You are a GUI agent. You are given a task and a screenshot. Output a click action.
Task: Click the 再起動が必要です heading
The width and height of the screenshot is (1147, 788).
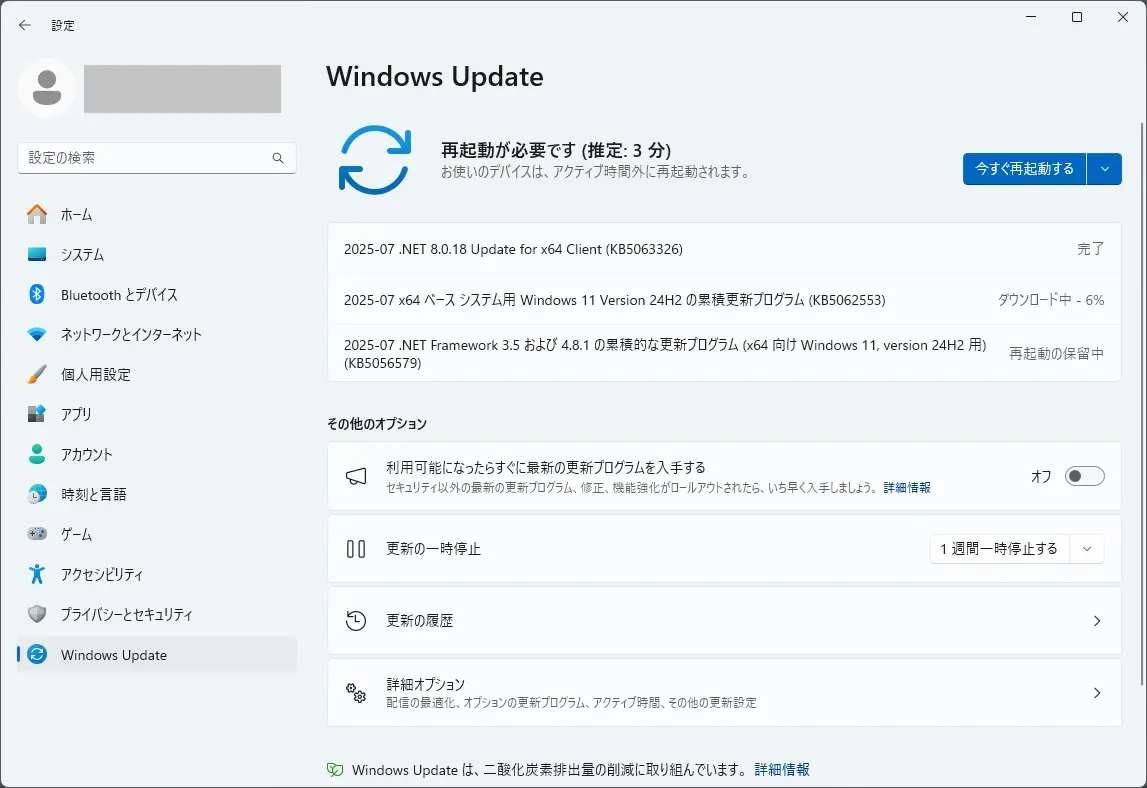click(556, 150)
